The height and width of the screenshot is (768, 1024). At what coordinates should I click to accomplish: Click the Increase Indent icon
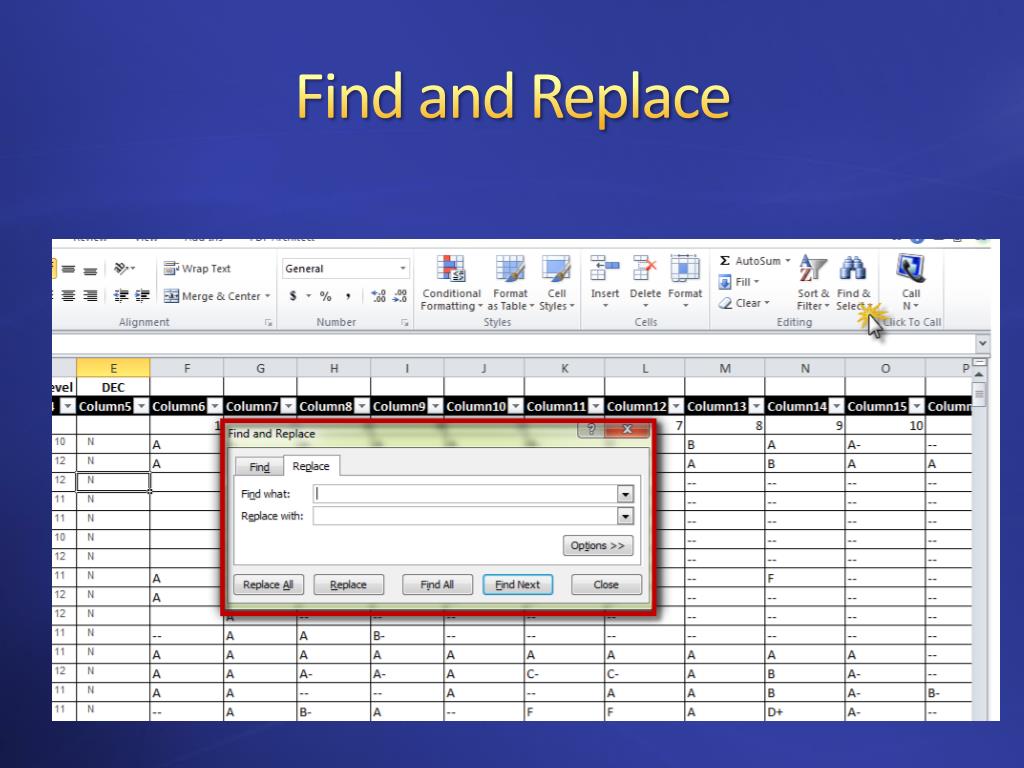(142, 296)
